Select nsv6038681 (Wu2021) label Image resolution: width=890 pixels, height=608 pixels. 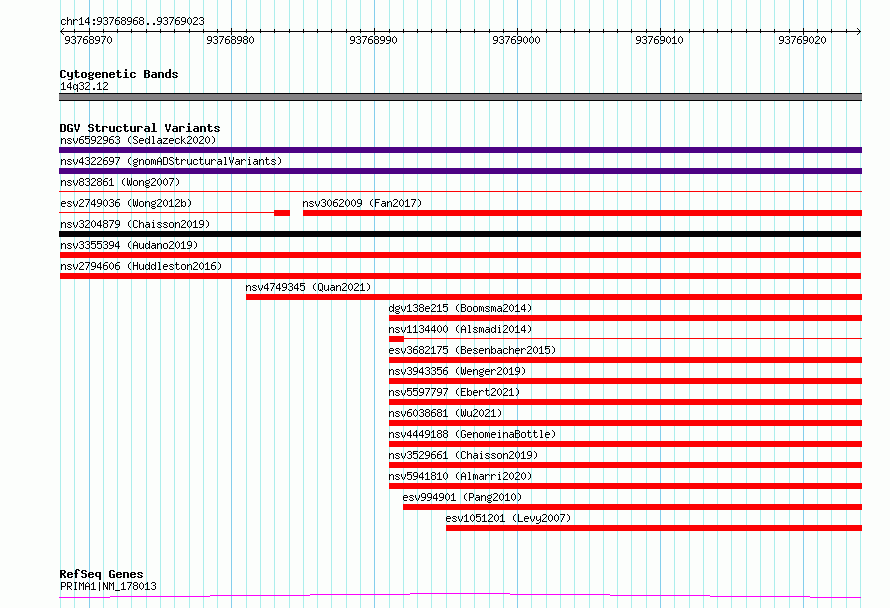[x=445, y=413]
